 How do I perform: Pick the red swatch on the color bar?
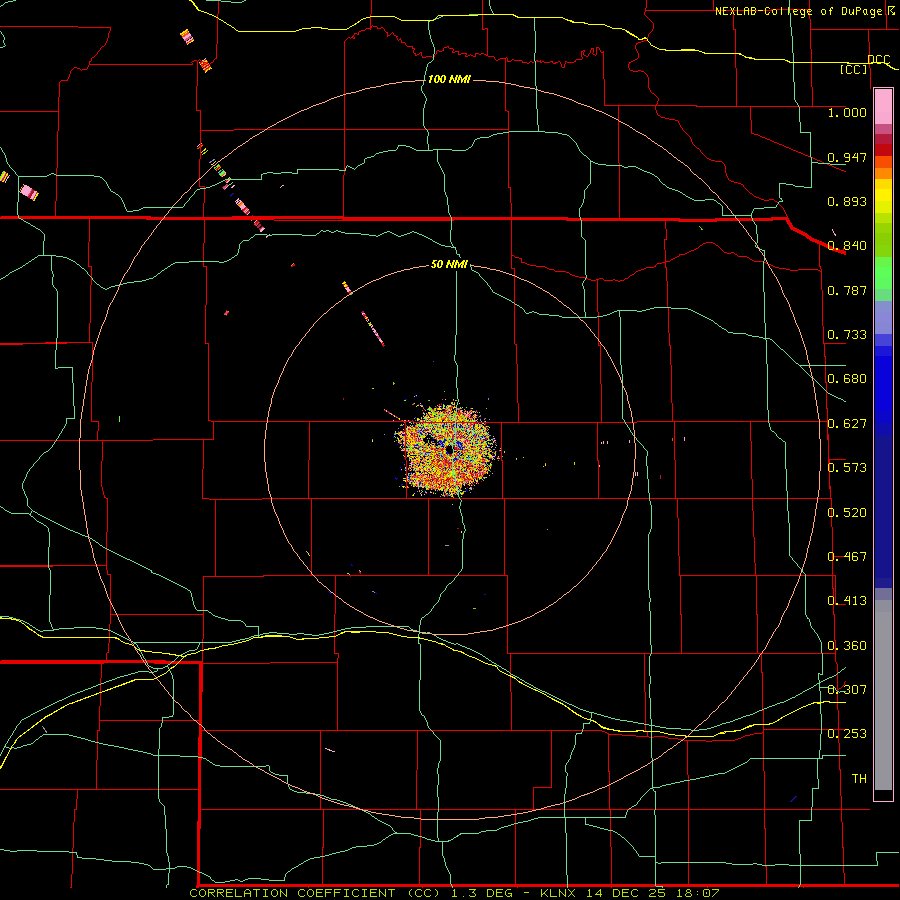[x=883, y=150]
